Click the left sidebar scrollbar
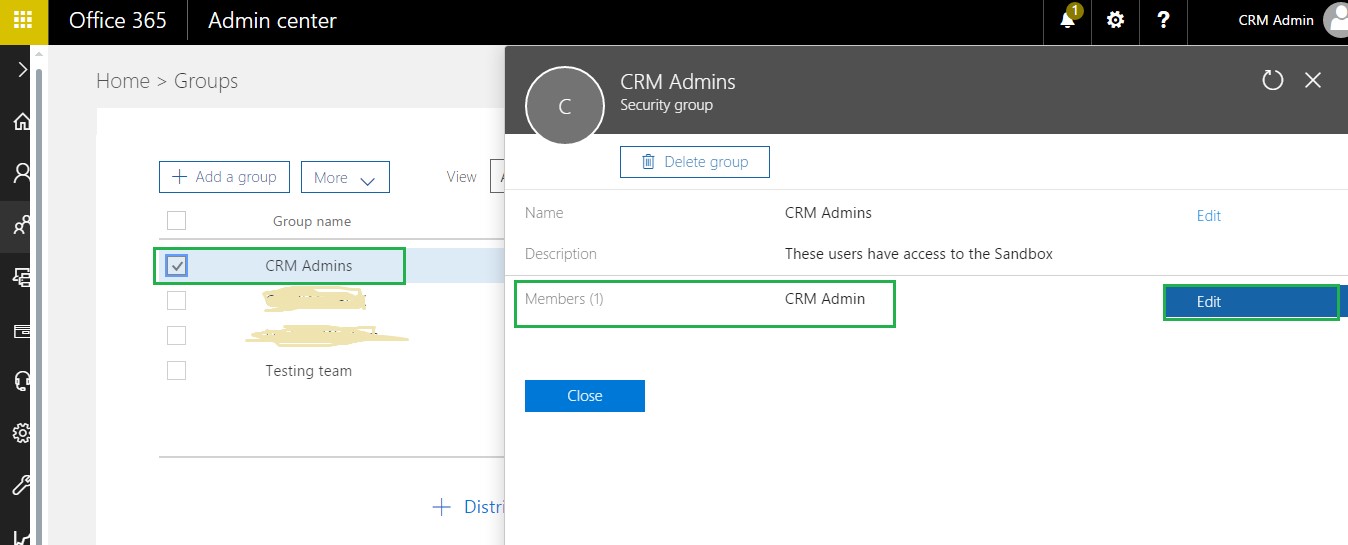 pyautogui.click(x=40, y=300)
